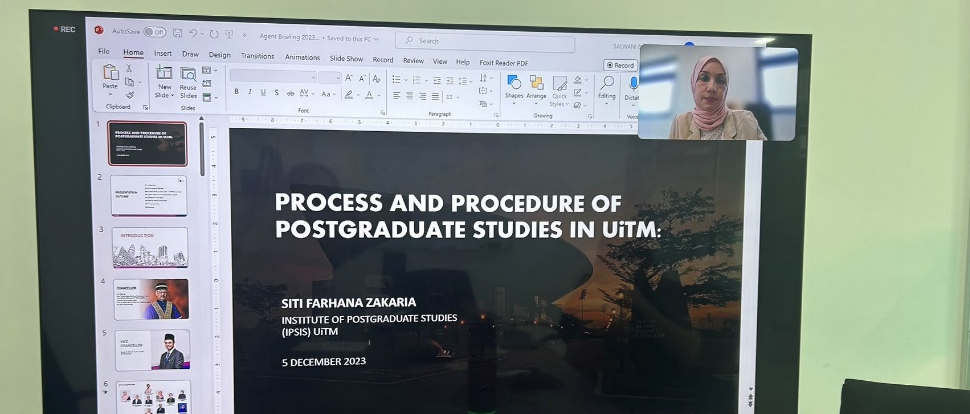Screen dimensions: 970x414
Task: Pick the font color
Action: 371,95
